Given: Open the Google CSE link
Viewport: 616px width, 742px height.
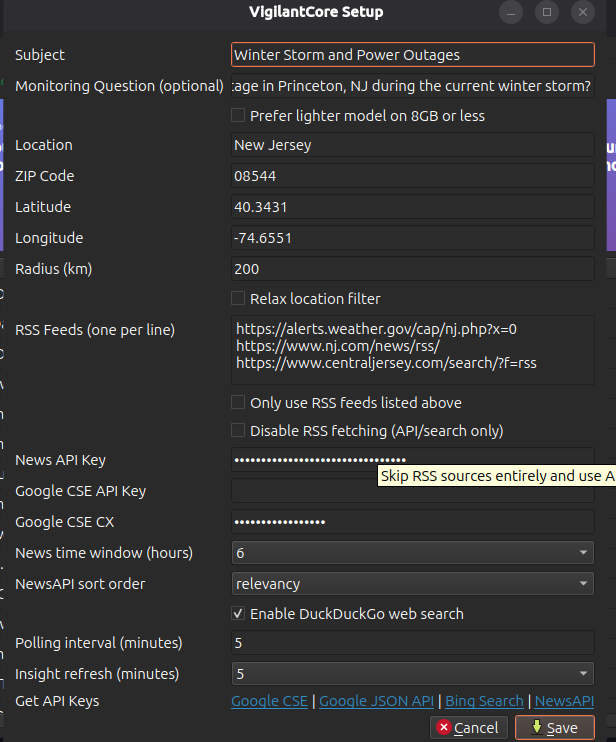Looking at the screenshot, I should coord(269,701).
